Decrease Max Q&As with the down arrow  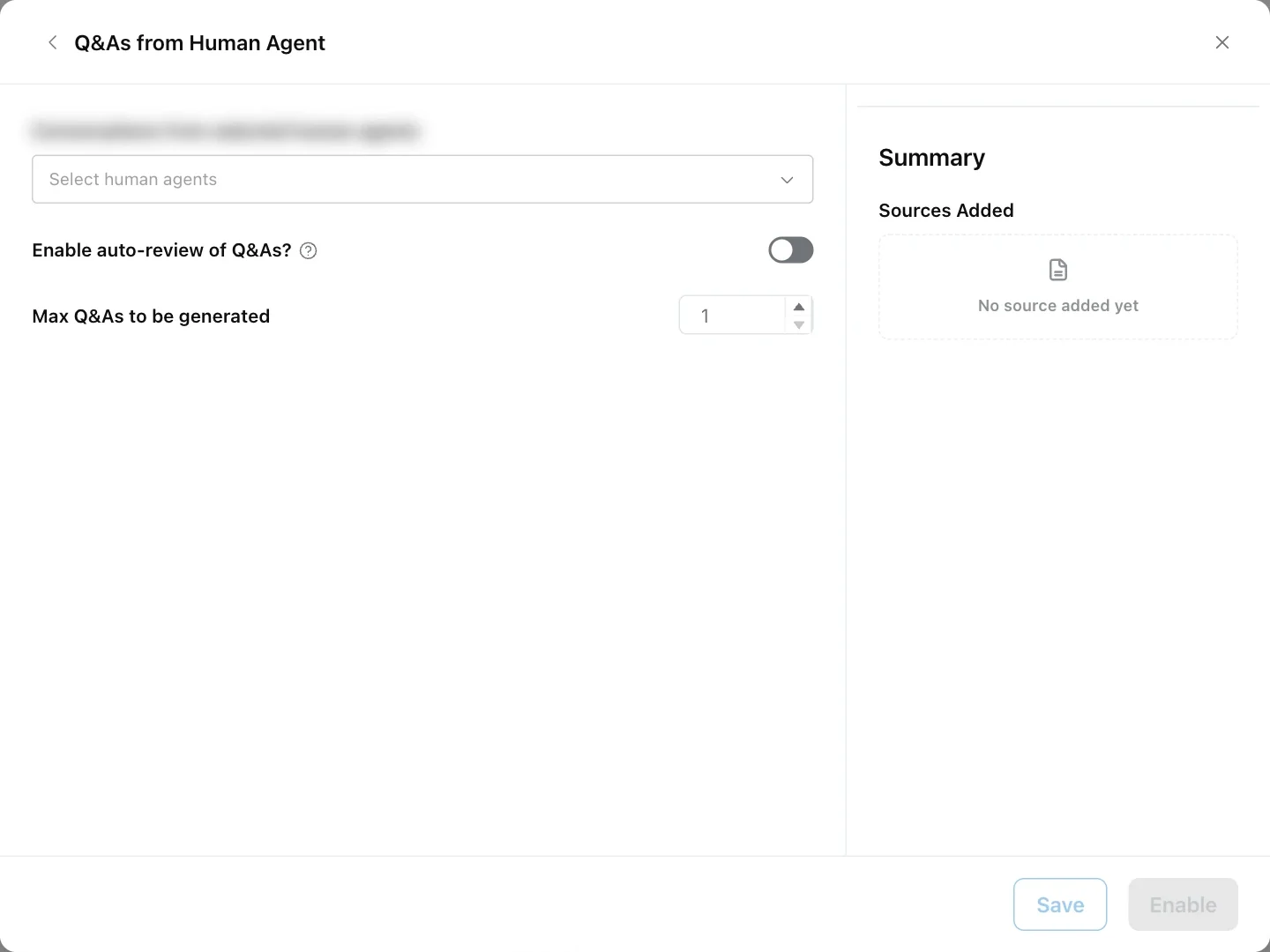[799, 325]
